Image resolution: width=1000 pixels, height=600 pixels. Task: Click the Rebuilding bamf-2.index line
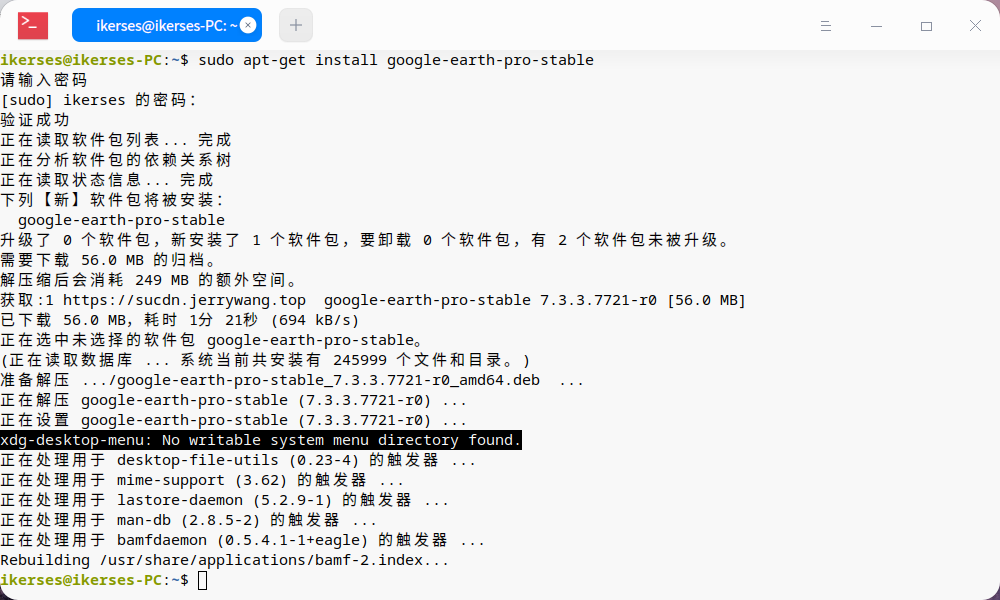(224, 560)
